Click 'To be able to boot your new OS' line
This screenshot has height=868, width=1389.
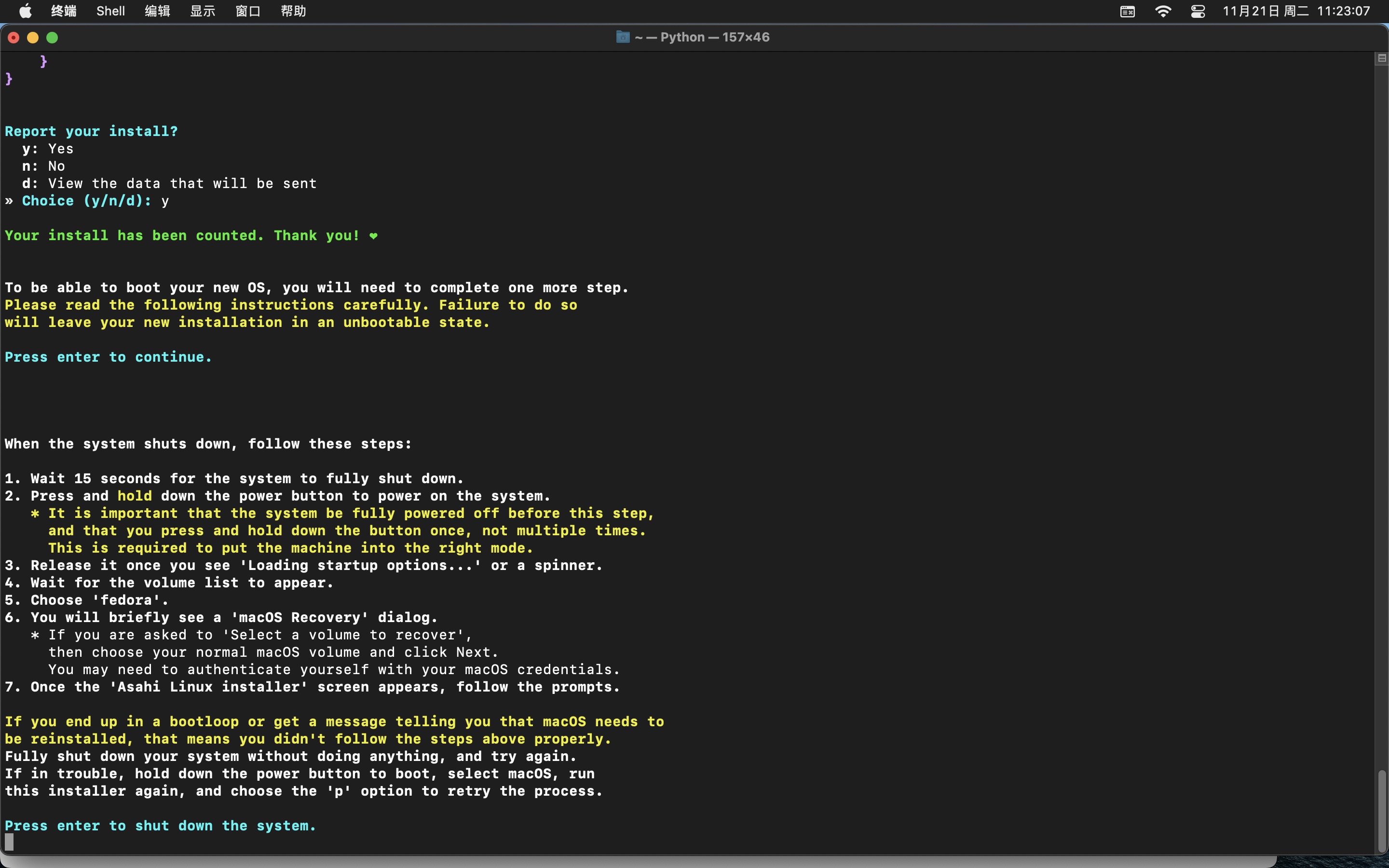pos(317,287)
